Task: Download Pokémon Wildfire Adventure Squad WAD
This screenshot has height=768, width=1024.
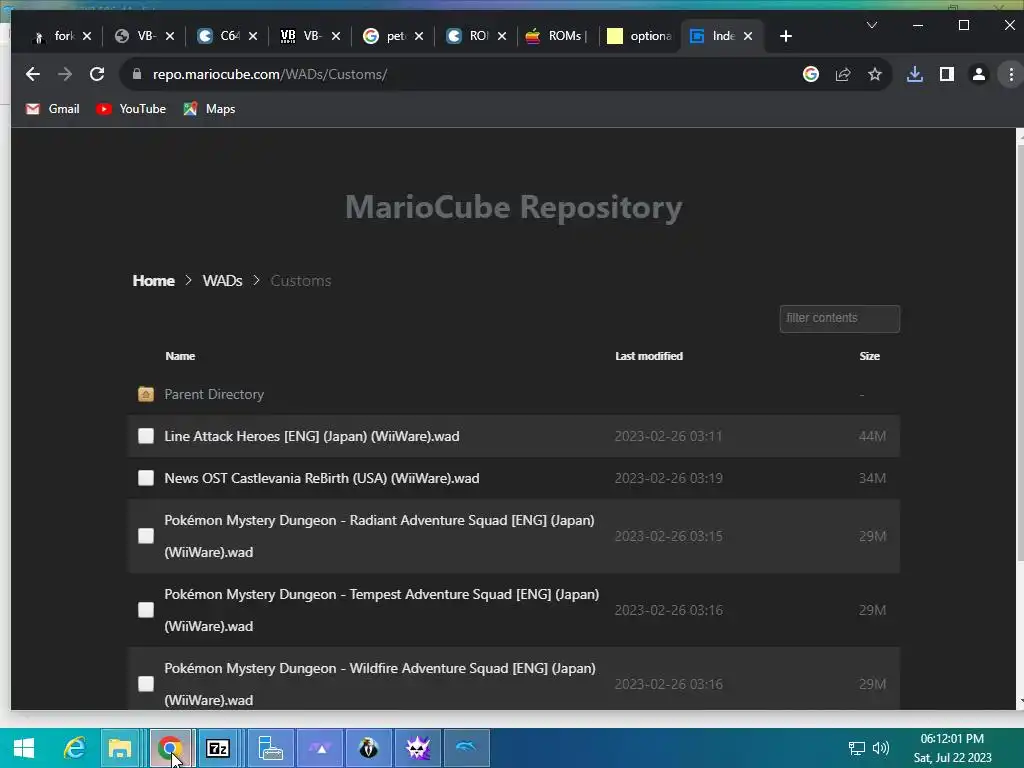Action: click(x=380, y=684)
